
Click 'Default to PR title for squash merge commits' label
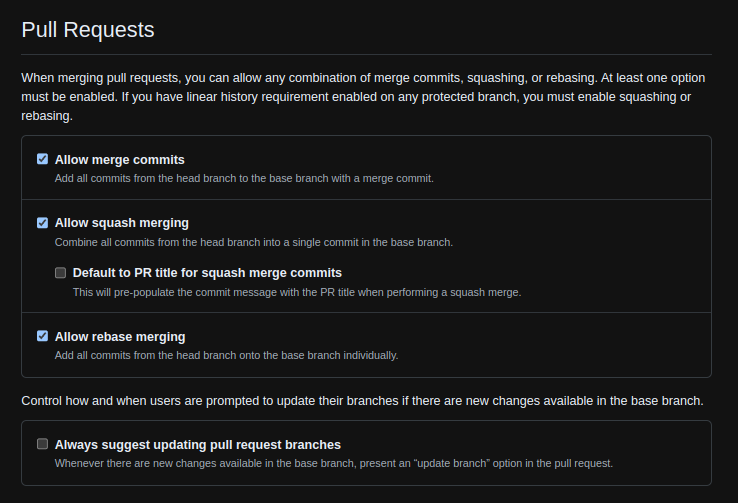(x=207, y=273)
